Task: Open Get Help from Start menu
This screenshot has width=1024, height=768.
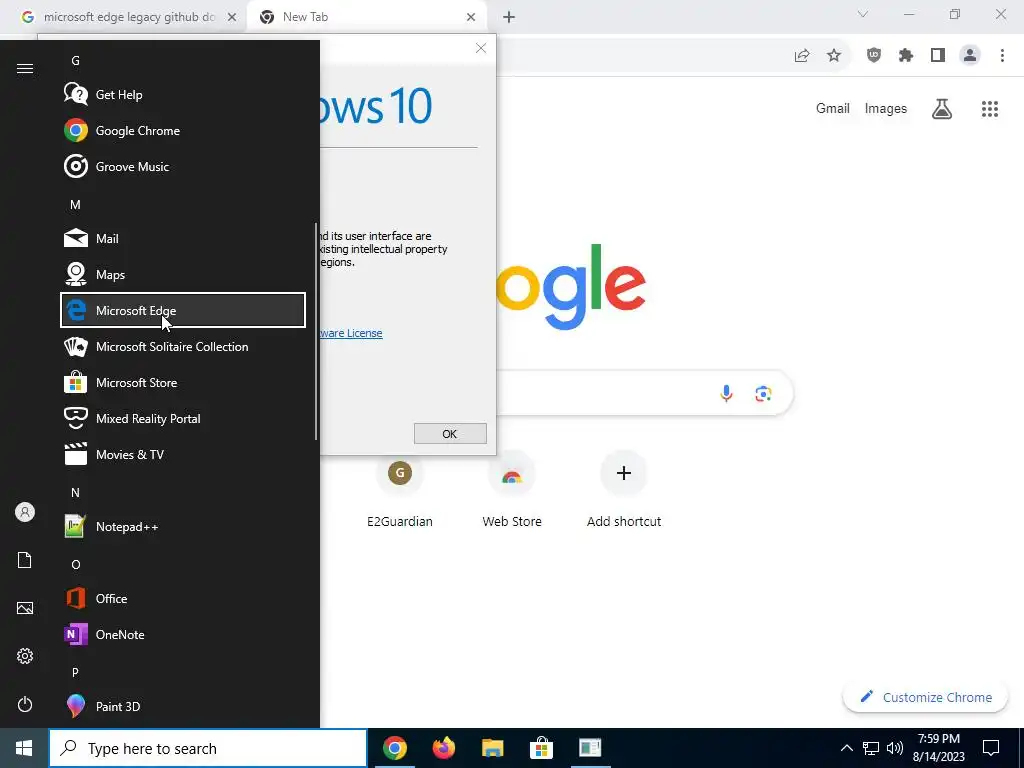Action: pos(183,95)
